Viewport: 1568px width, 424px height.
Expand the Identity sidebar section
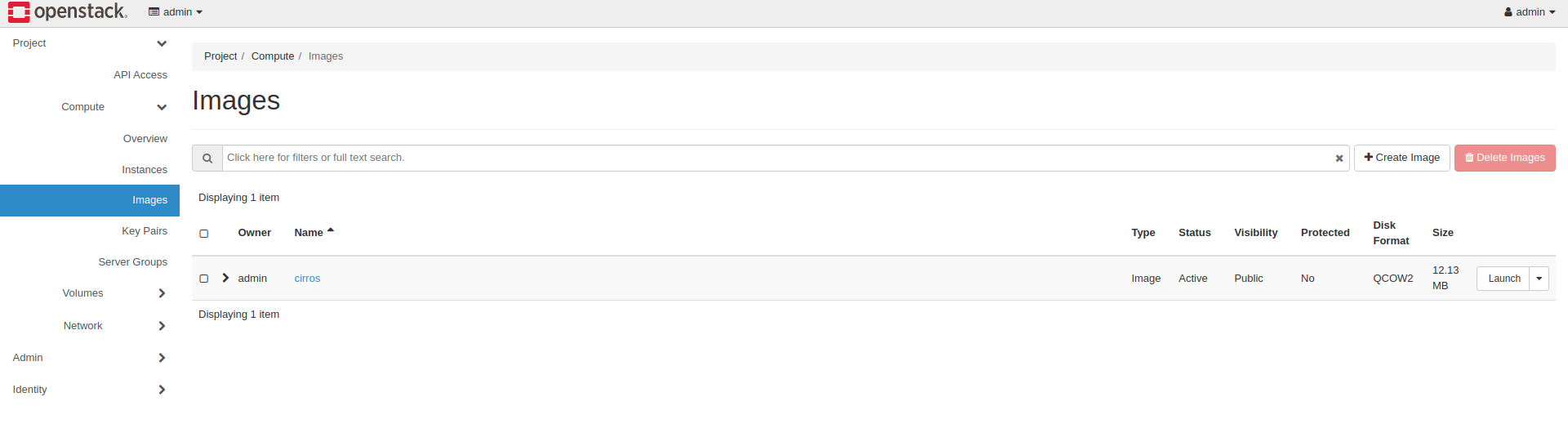(162, 390)
